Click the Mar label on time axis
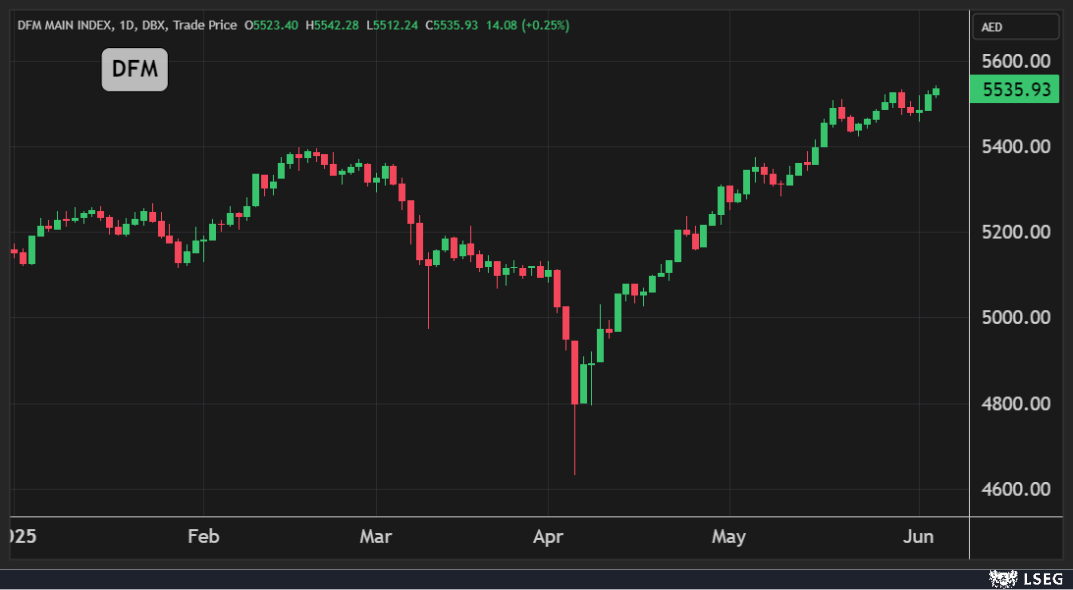1073x590 pixels. [376, 536]
